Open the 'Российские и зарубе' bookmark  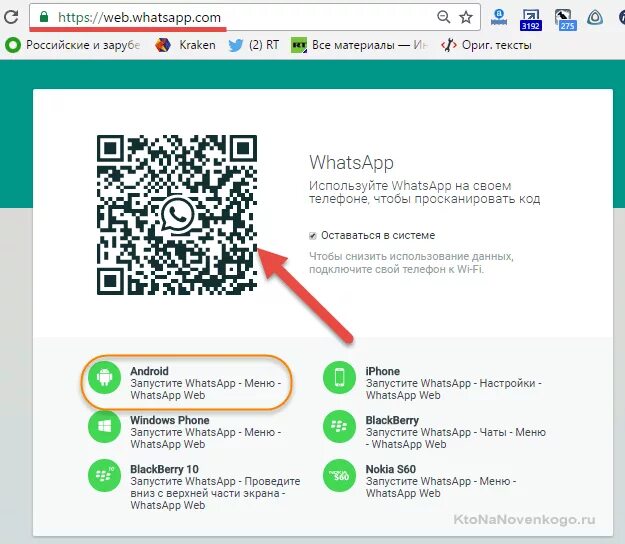coord(73,45)
